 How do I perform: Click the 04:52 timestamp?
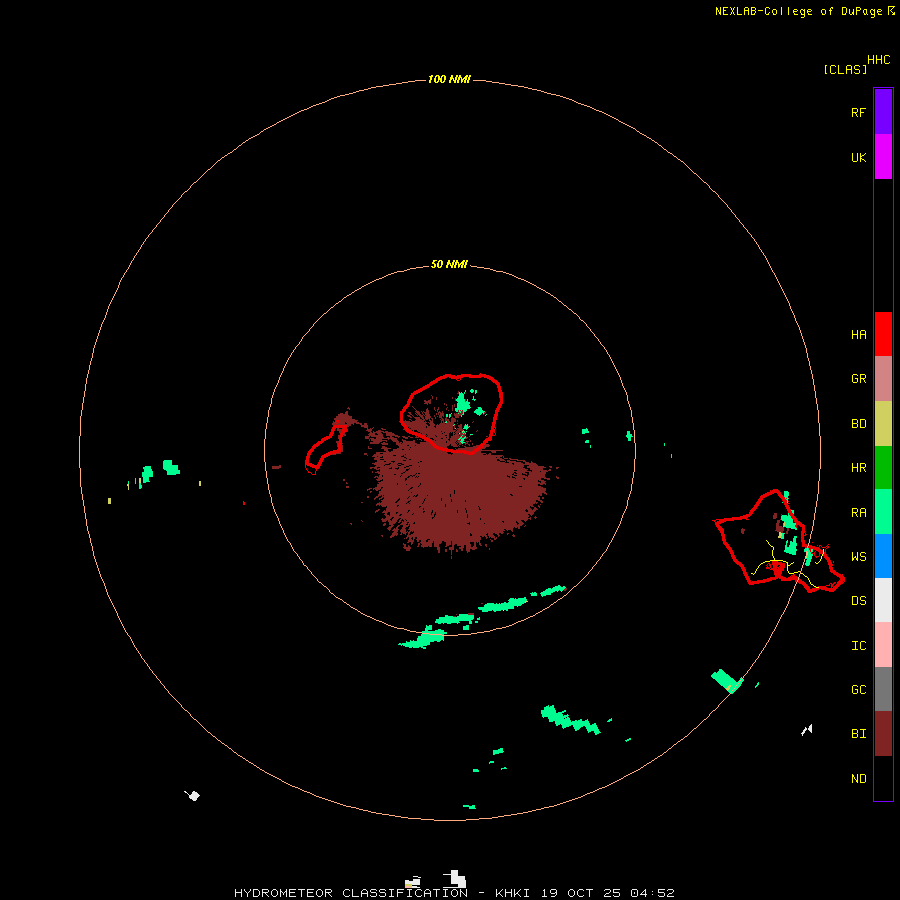click(x=652, y=893)
